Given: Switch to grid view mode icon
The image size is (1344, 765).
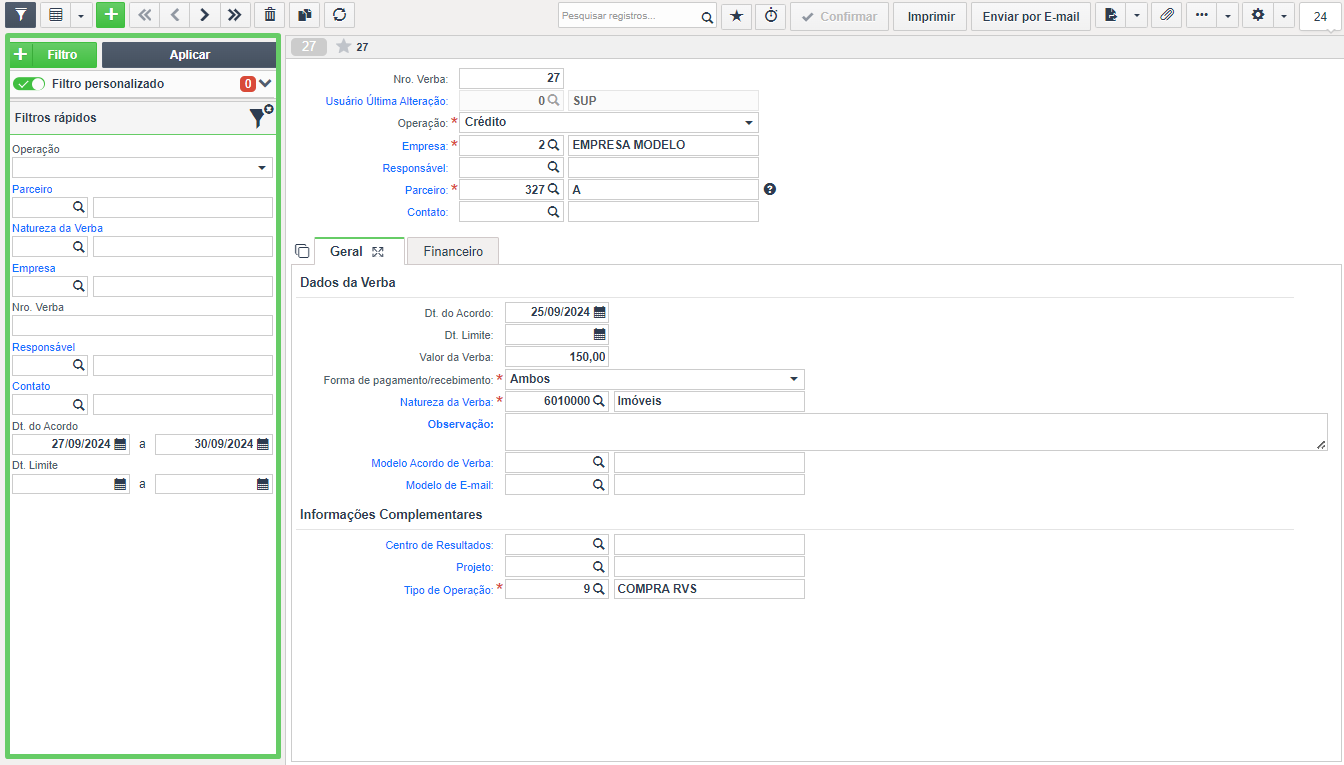Looking at the screenshot, I should (x=56, y=15).
